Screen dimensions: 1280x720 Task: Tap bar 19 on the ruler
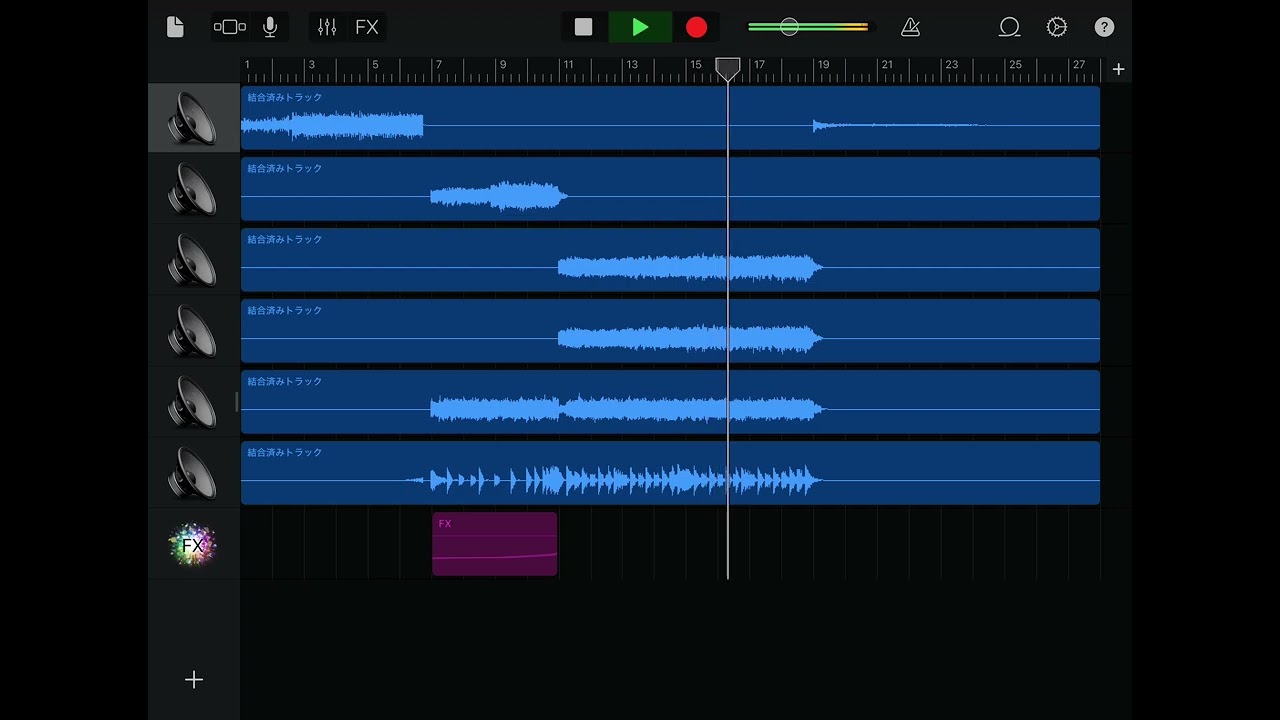[823, 66]
